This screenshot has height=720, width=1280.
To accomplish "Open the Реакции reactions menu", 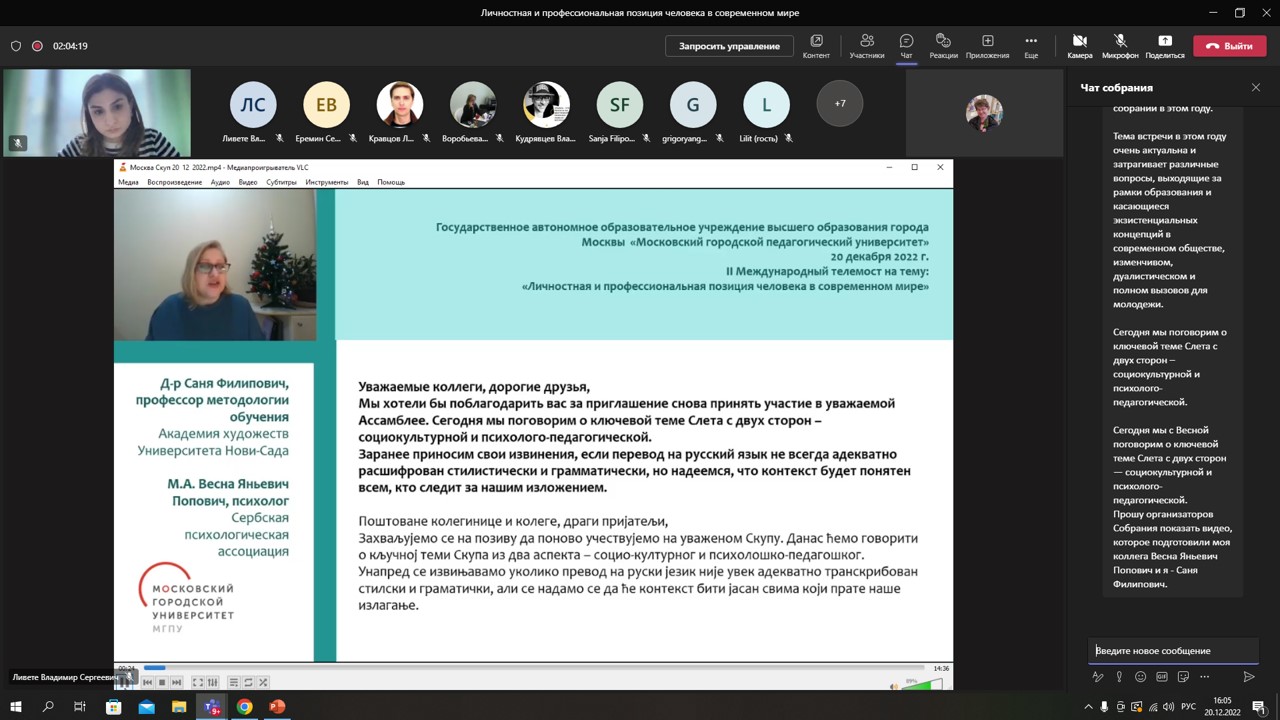I will tap(942, 45).
